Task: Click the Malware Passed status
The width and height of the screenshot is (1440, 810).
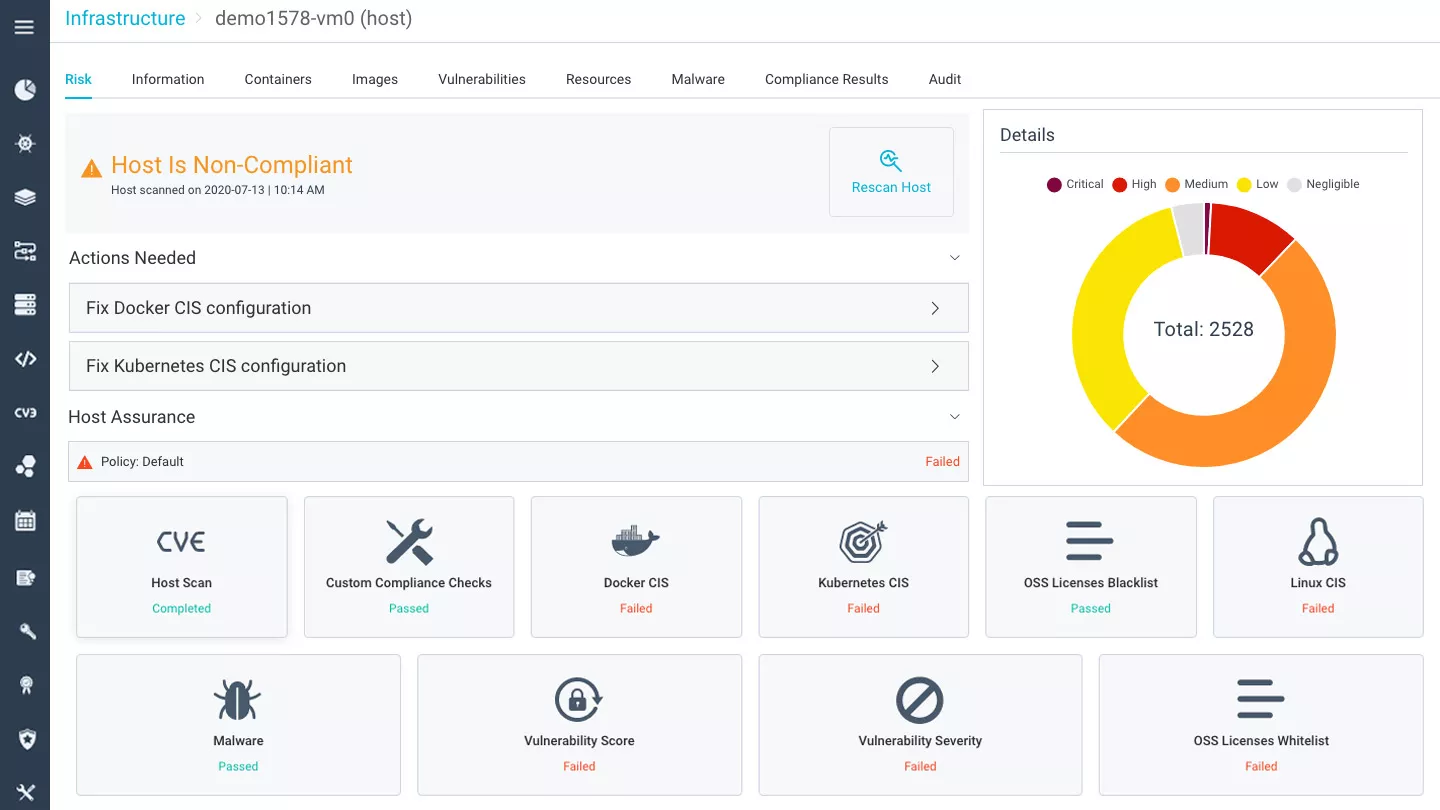Action: point(238,766)
